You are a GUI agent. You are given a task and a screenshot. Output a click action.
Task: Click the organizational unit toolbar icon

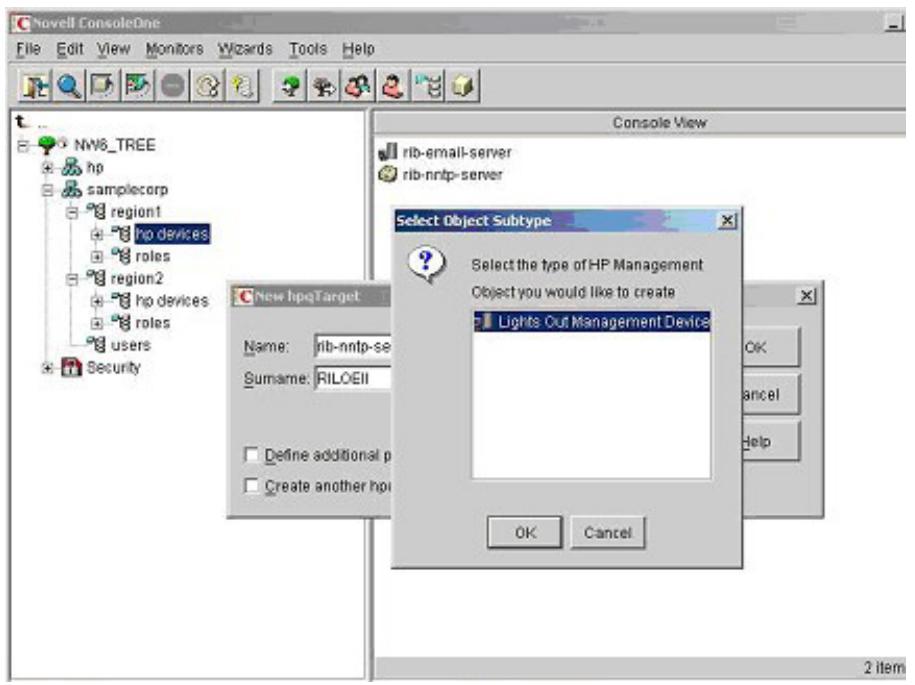[428, 86]
